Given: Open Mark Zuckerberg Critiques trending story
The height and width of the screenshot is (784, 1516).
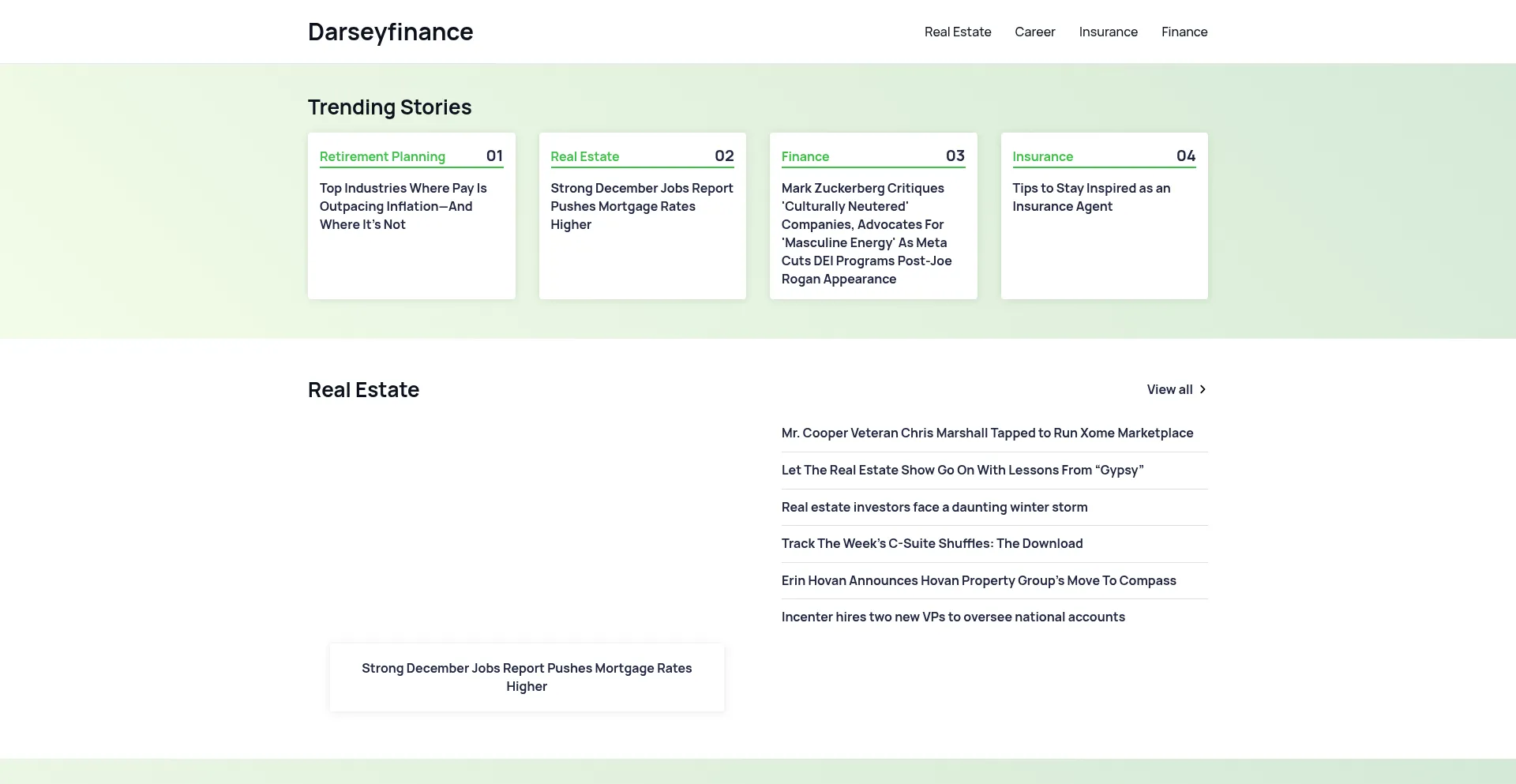Looking at the screenshot, I should 866,233.
